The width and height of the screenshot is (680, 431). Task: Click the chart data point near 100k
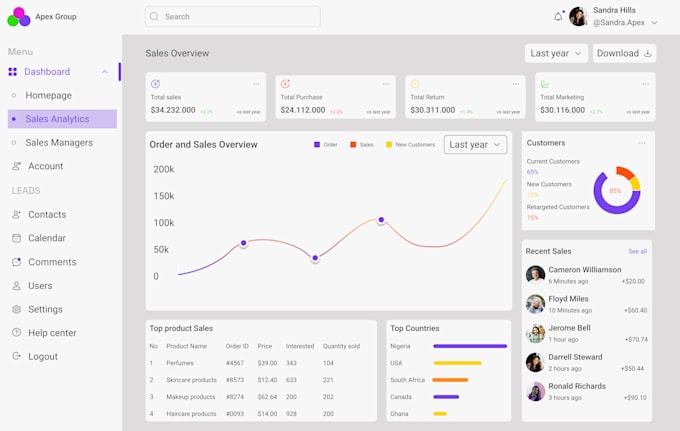(x=381, y=220)
